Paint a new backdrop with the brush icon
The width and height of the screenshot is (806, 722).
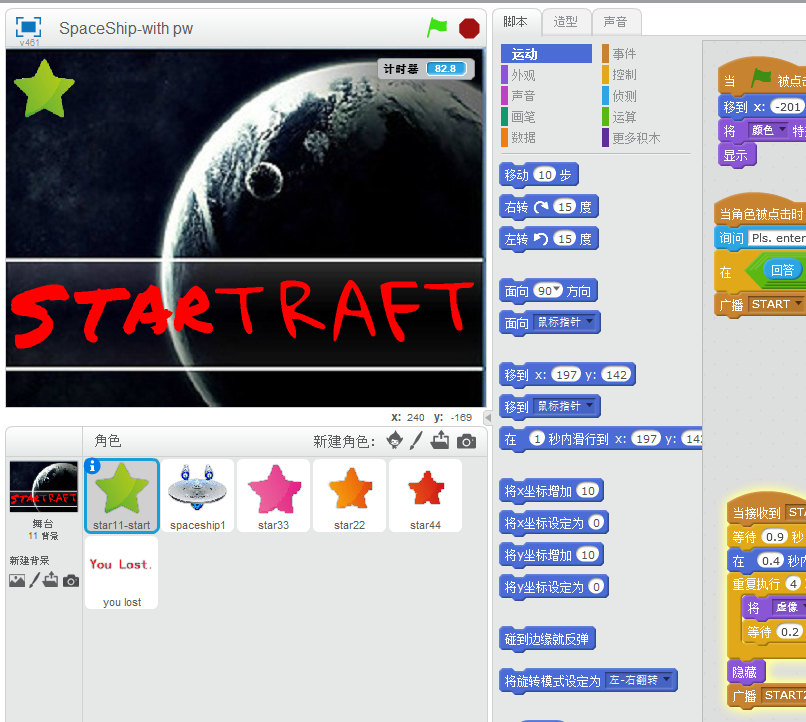34,580
